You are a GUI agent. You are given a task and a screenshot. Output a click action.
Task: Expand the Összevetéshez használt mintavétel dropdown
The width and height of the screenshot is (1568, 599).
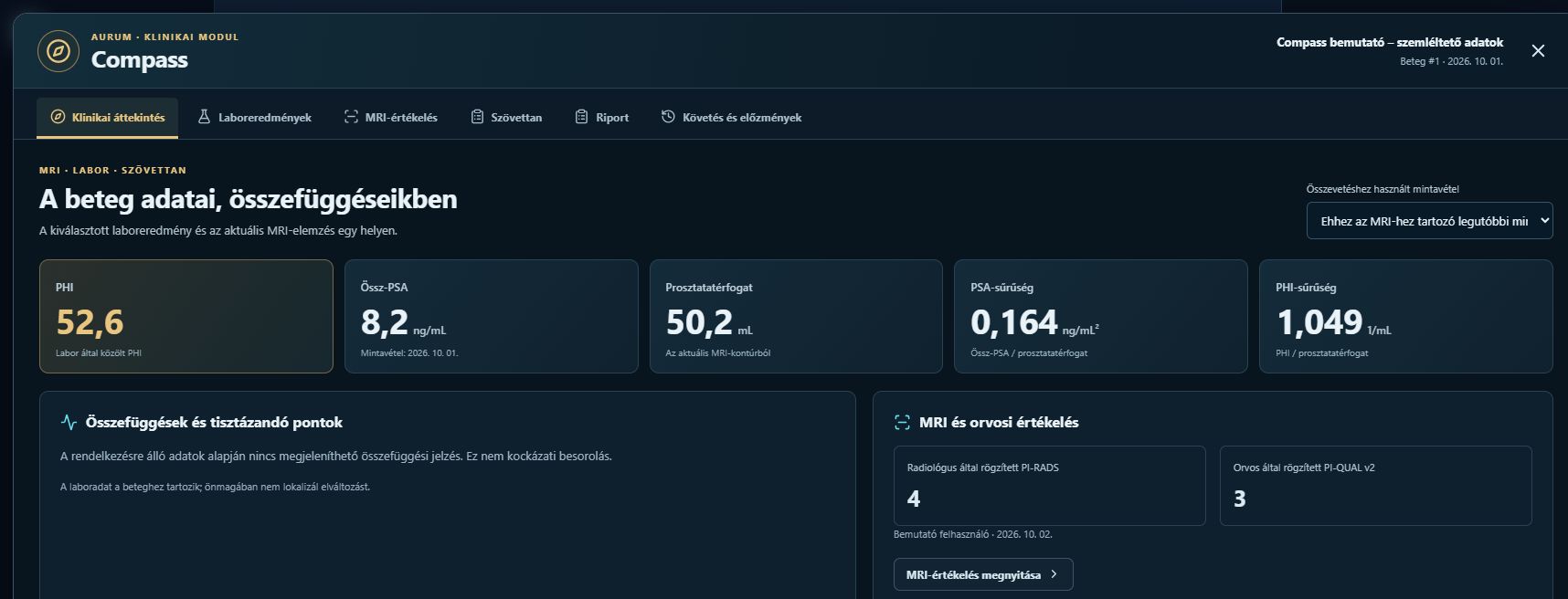1429,221
